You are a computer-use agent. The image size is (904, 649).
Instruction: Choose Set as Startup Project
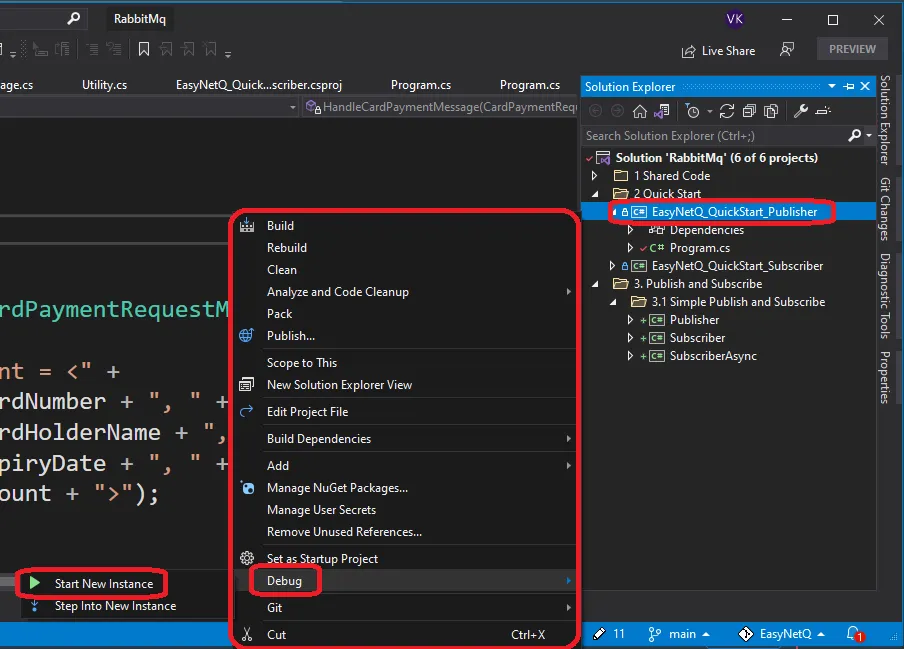pos(322,559)
